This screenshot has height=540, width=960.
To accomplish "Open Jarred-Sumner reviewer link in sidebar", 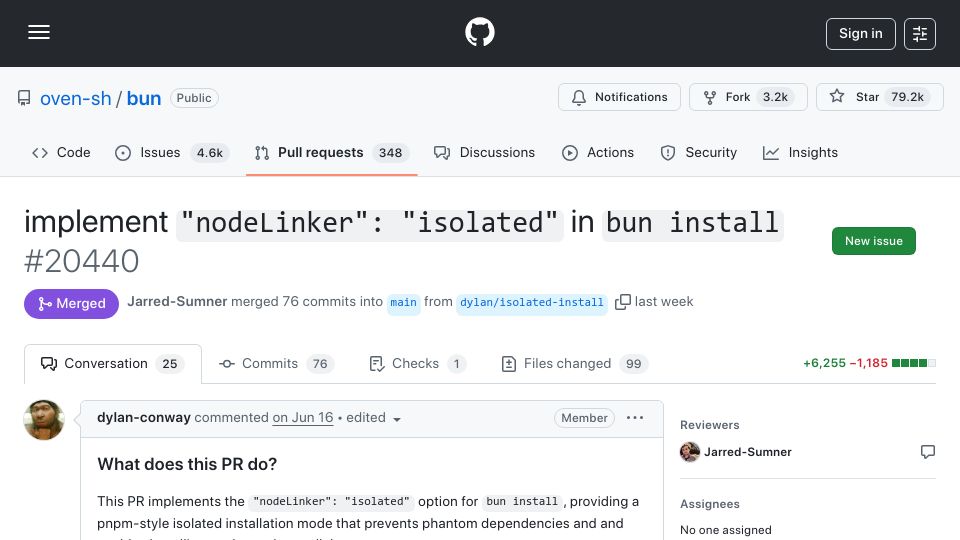I will [x=748, y=452].
